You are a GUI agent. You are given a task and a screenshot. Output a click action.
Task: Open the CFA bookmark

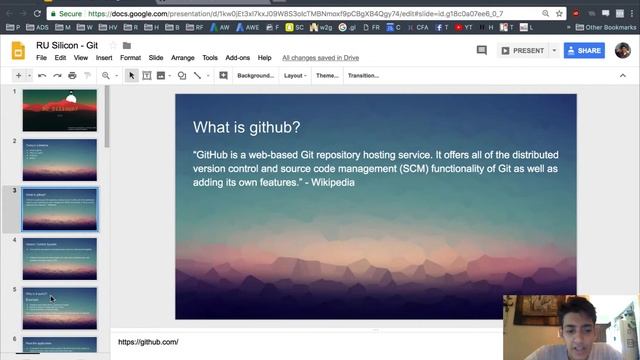418,27
